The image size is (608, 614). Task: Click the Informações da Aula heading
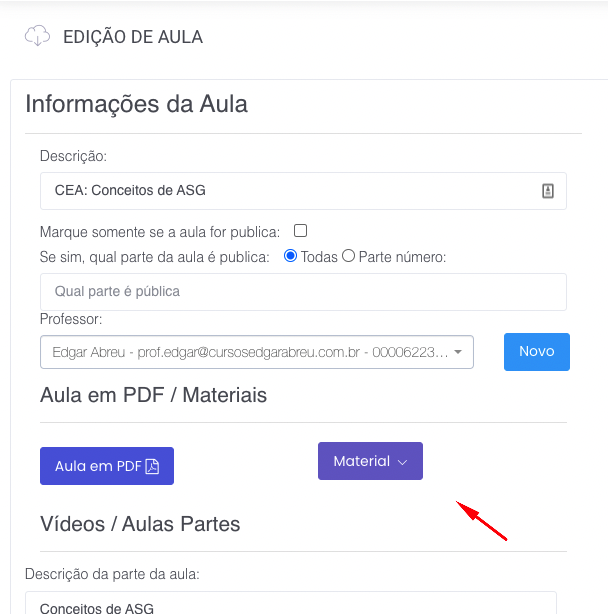pos(137,104)
